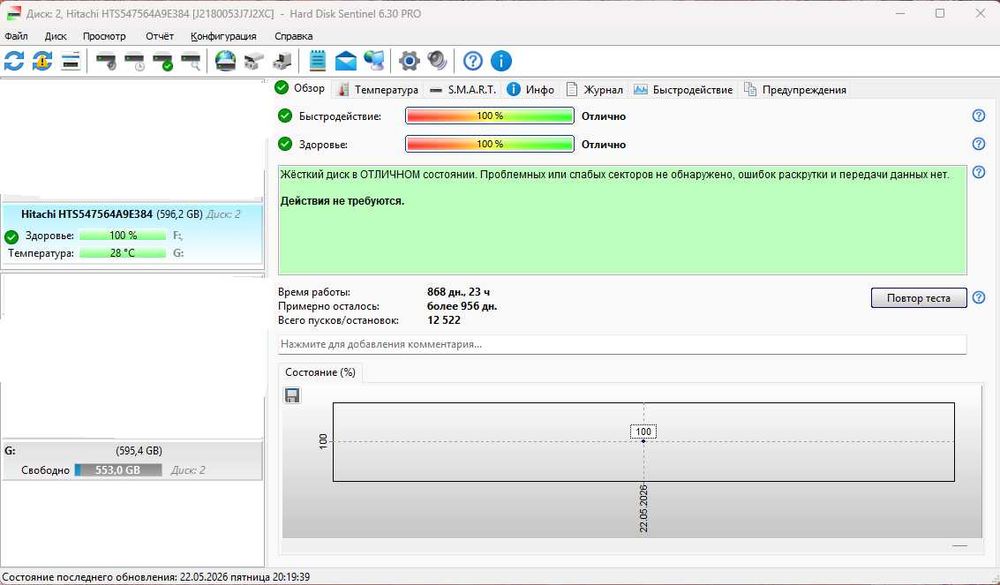
Task: Click the disk icon with magnifying glass
Action: [191, 62]
